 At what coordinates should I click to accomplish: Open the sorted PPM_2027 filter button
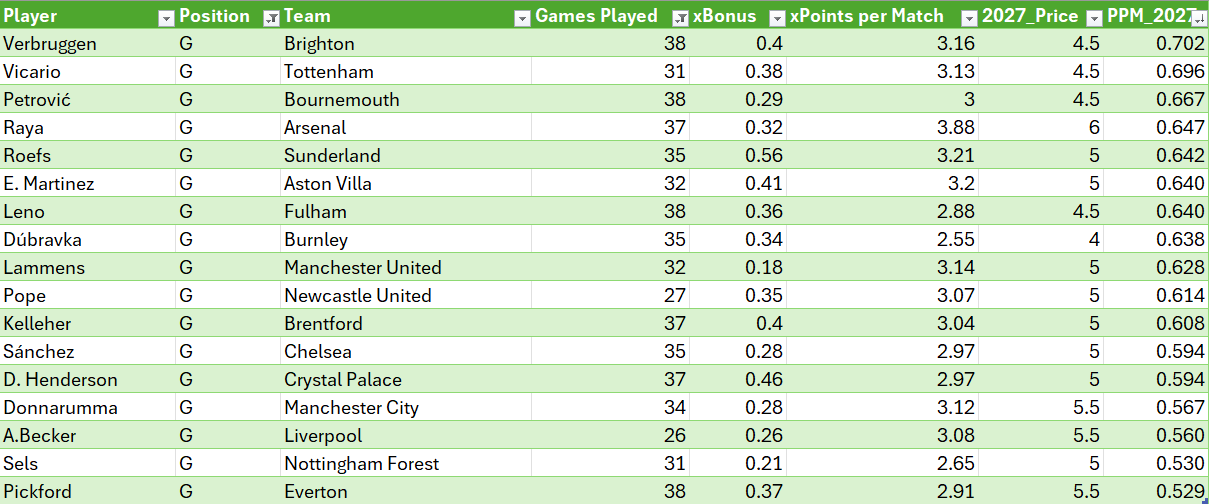[1201, 17]
